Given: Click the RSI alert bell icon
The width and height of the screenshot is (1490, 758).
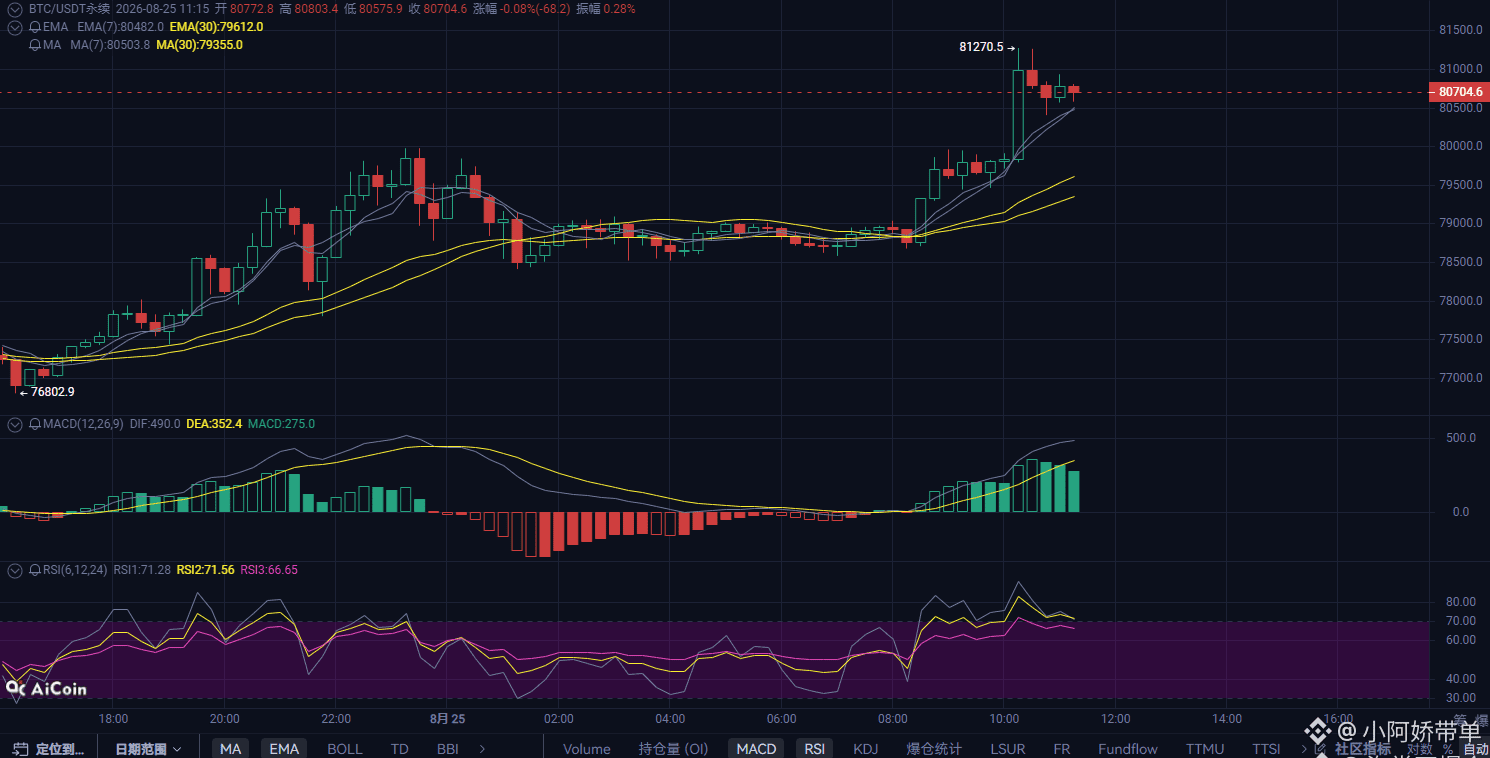Looking at the screenshot, I should click(x=36, y=570).
